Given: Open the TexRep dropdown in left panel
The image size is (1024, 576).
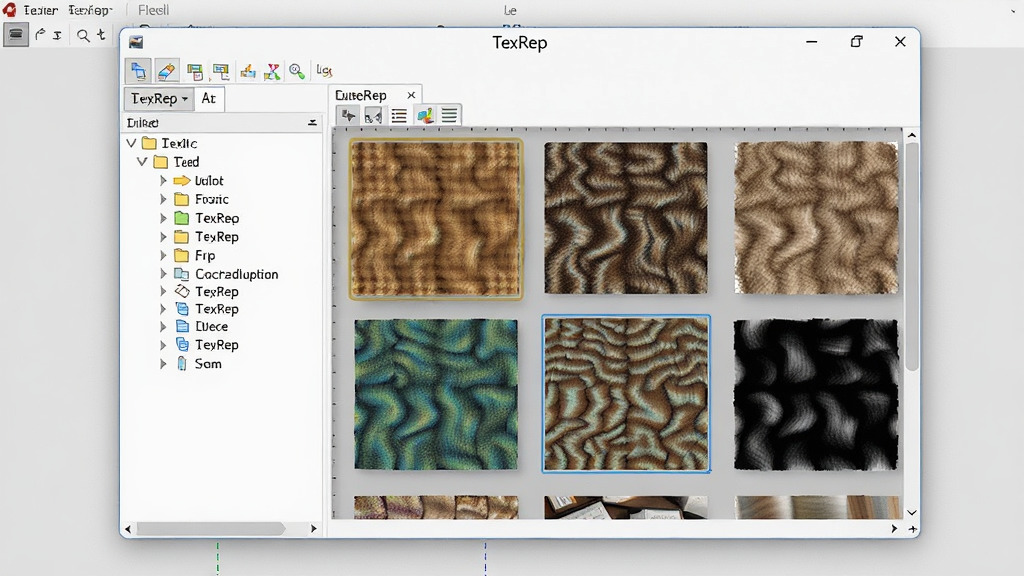Looking at the screenshot, I should (x=159, y=99).
